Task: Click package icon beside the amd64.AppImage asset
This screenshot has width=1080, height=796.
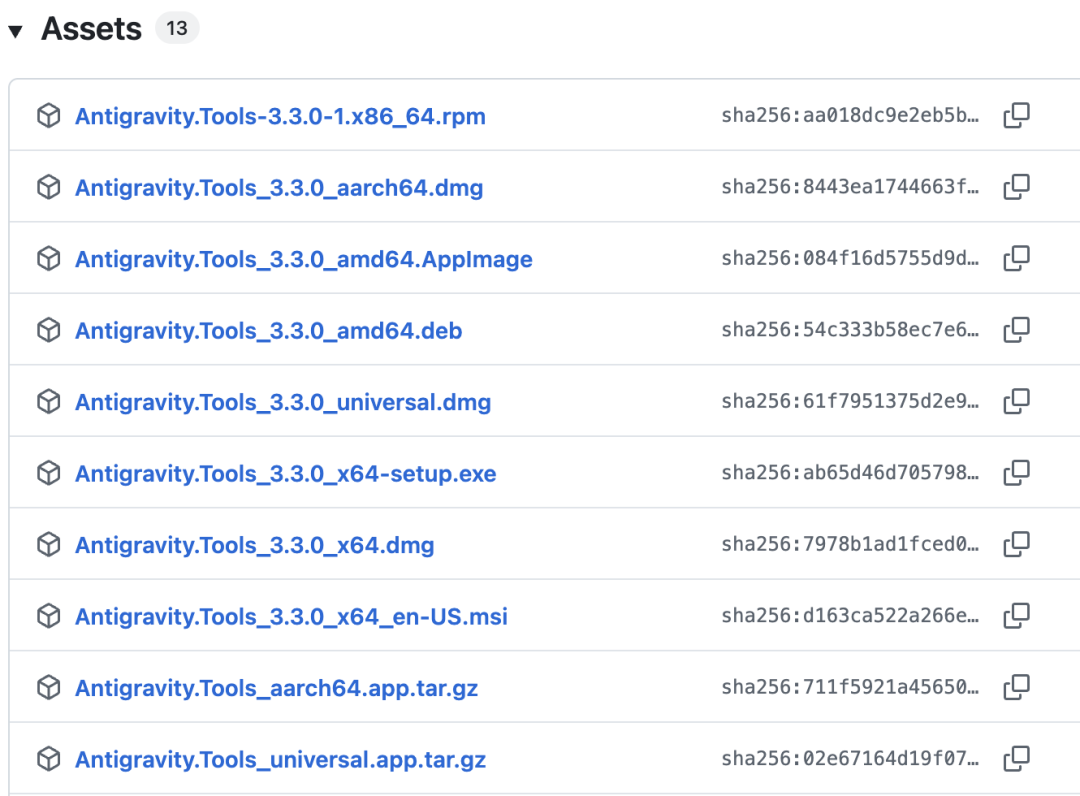Action: (x=48, y=259)
